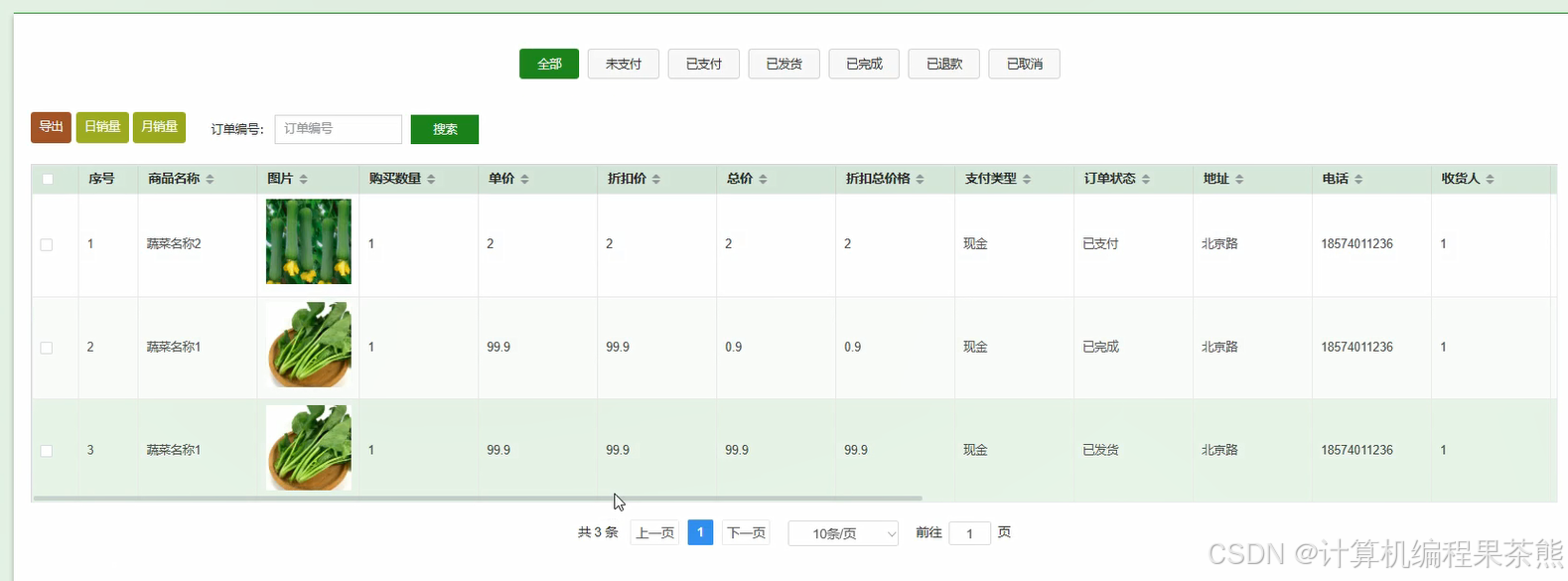Select page number 1 in pagination
1568x581 pixels.
point(700,532)
